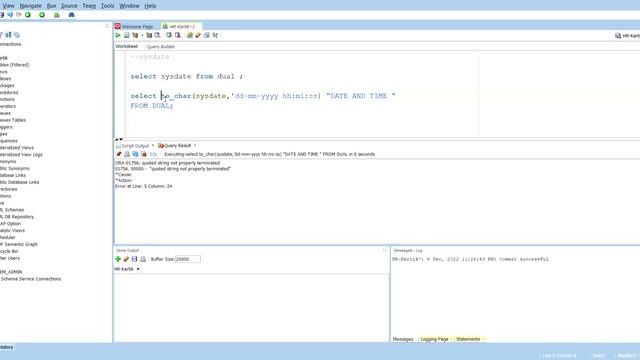This screenshot has width=640, height=360.
Task: Switch to the Worksheet sub-tab
Action: click(127, 47)
